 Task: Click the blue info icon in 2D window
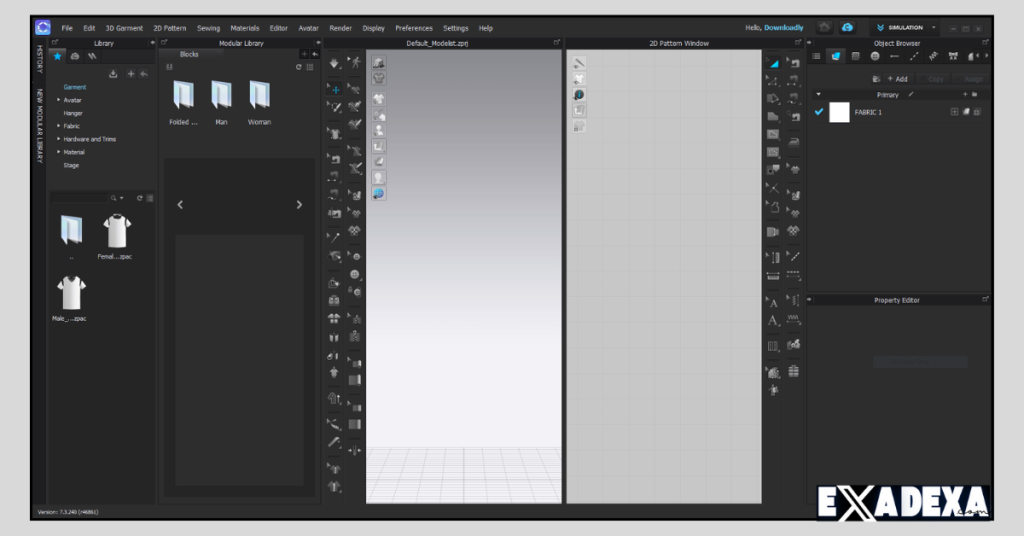pyautogui.click(x=579, y=94)
